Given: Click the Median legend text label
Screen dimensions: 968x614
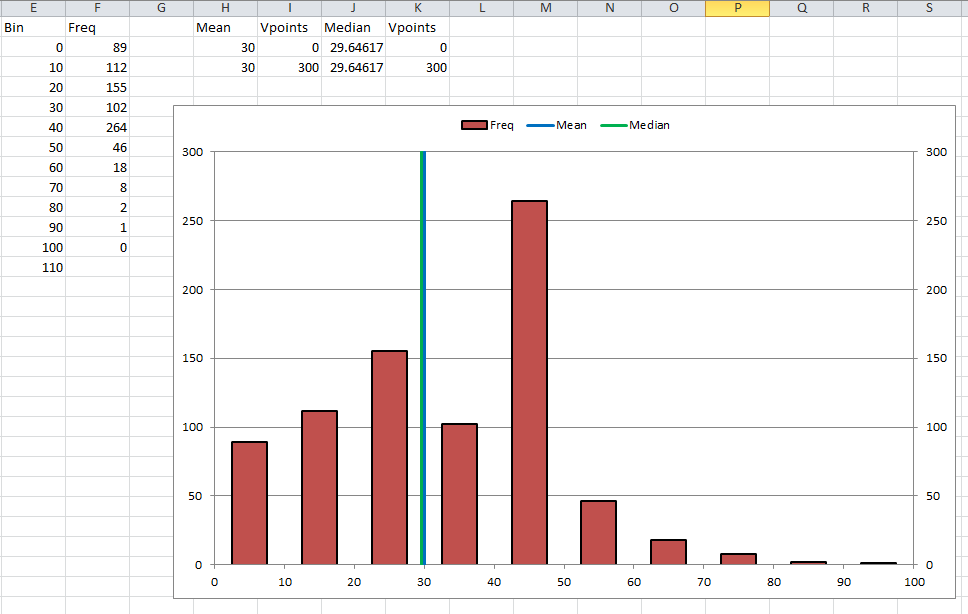Looking at the screenshot, I should coord(650,125).
